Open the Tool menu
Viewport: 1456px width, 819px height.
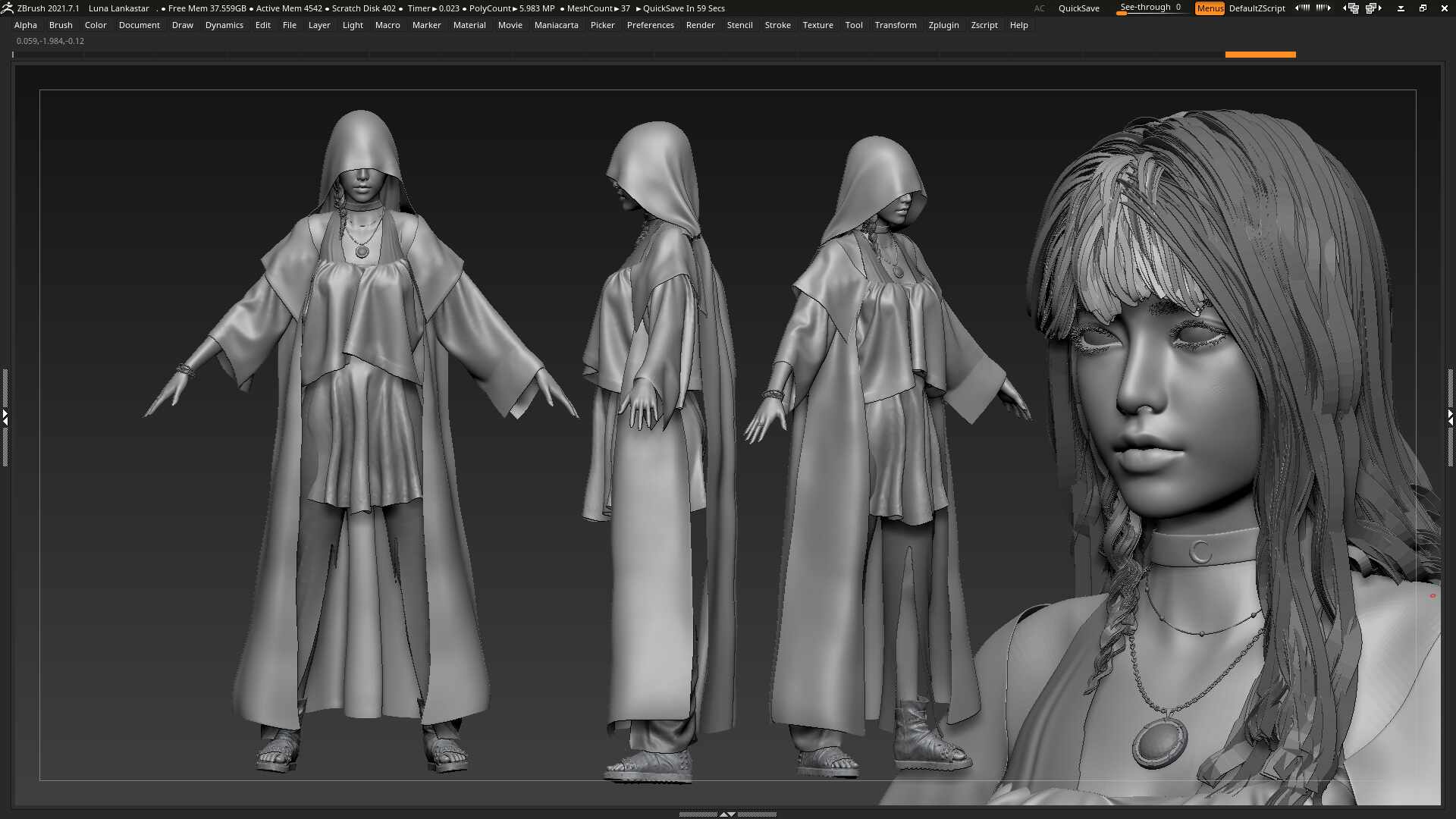point(854,25)
